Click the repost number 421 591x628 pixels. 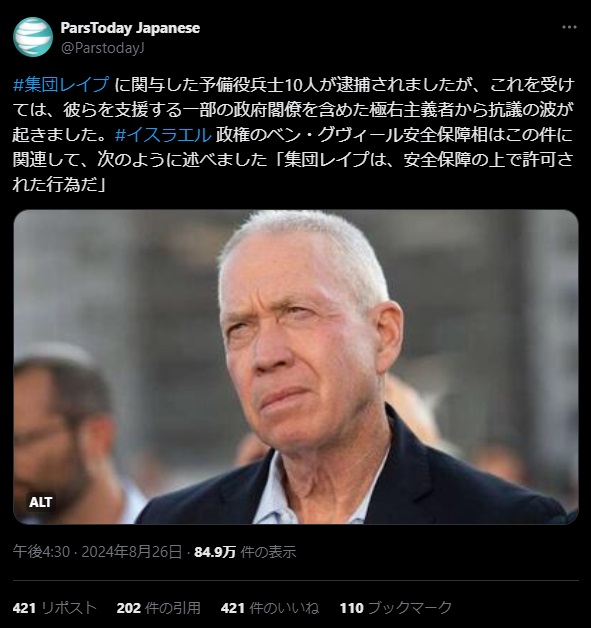pos(24,608)
